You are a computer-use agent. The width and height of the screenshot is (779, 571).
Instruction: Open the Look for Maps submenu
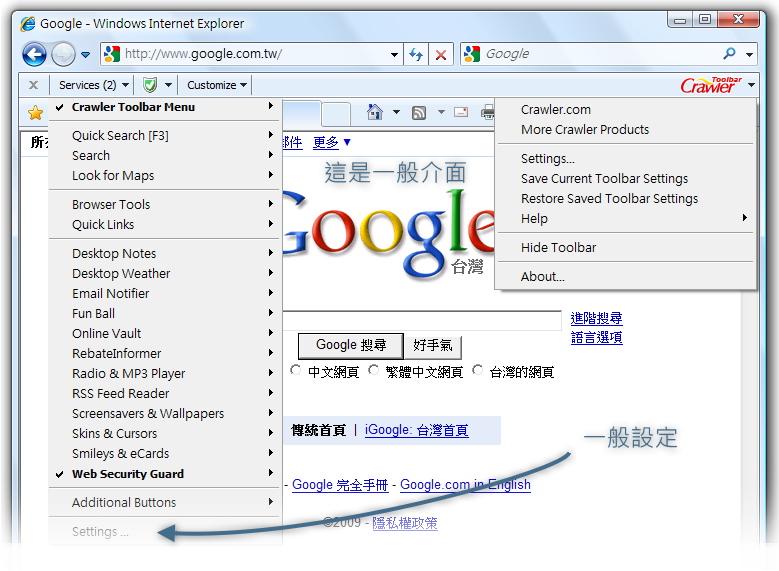click(165, 175)
